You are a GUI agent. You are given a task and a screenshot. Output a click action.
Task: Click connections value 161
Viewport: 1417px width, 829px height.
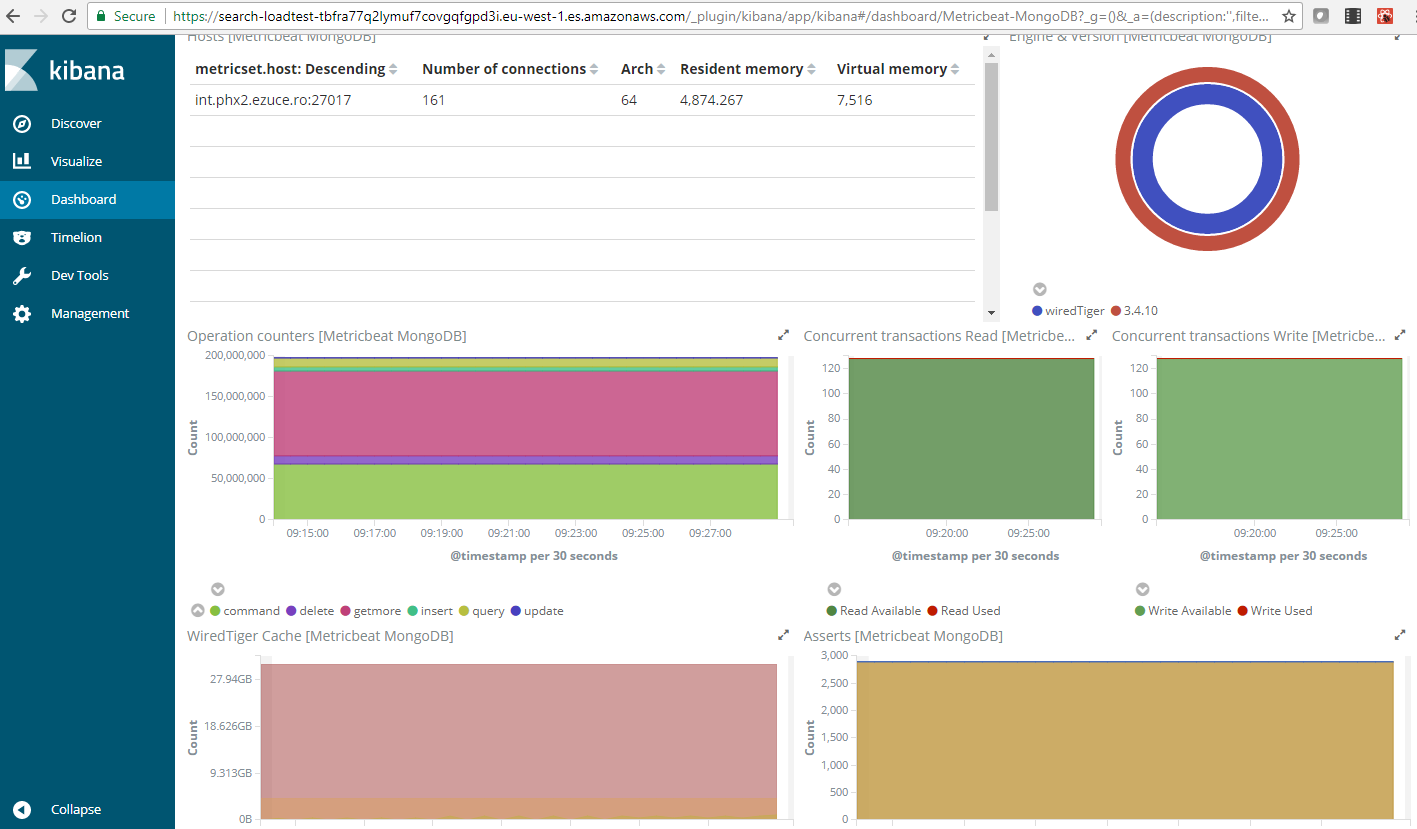(x=433, y=100)
